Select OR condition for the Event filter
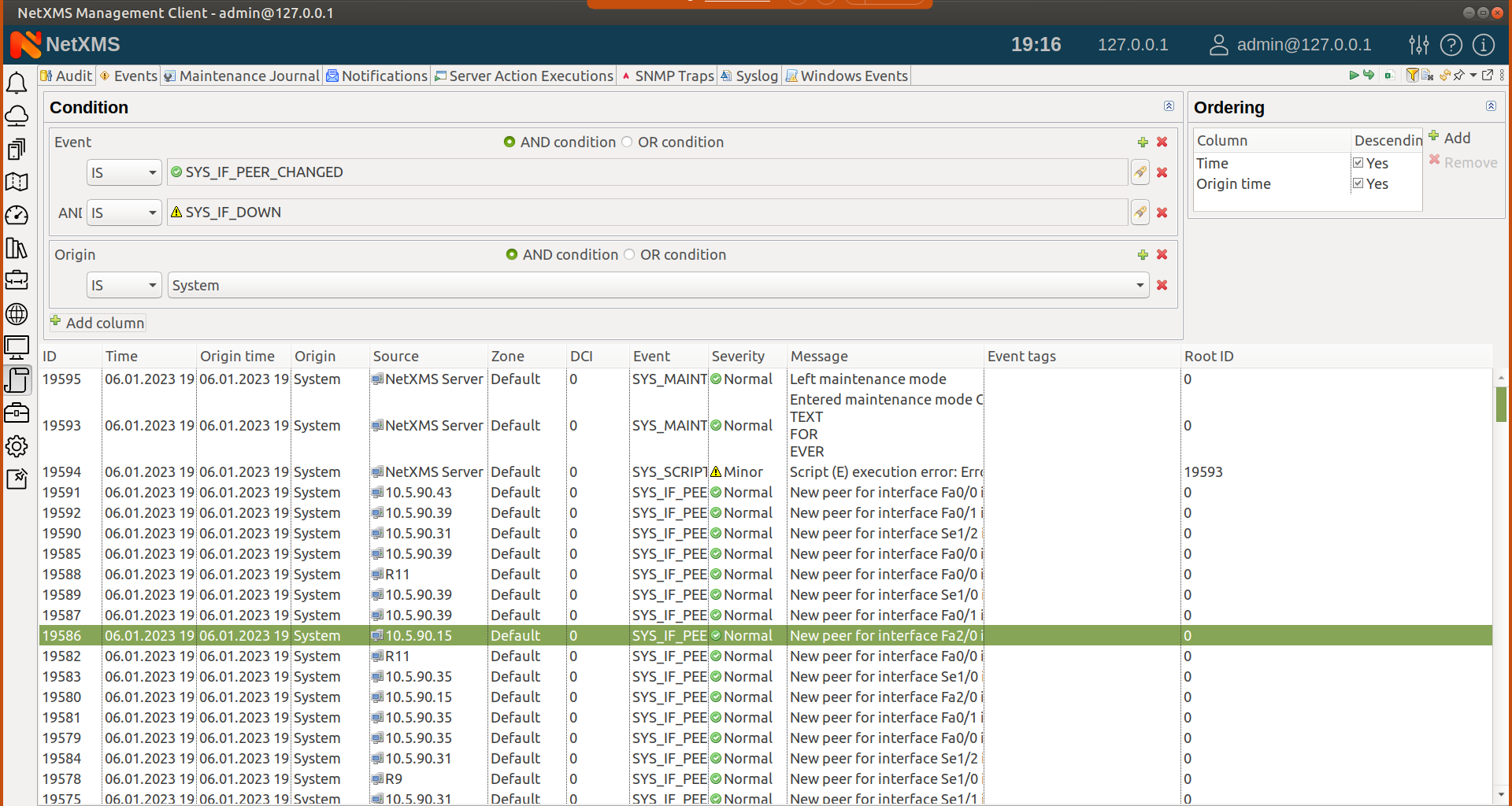Image resolution: width=1512 pixels, height=806 pixels. [628, 142]
